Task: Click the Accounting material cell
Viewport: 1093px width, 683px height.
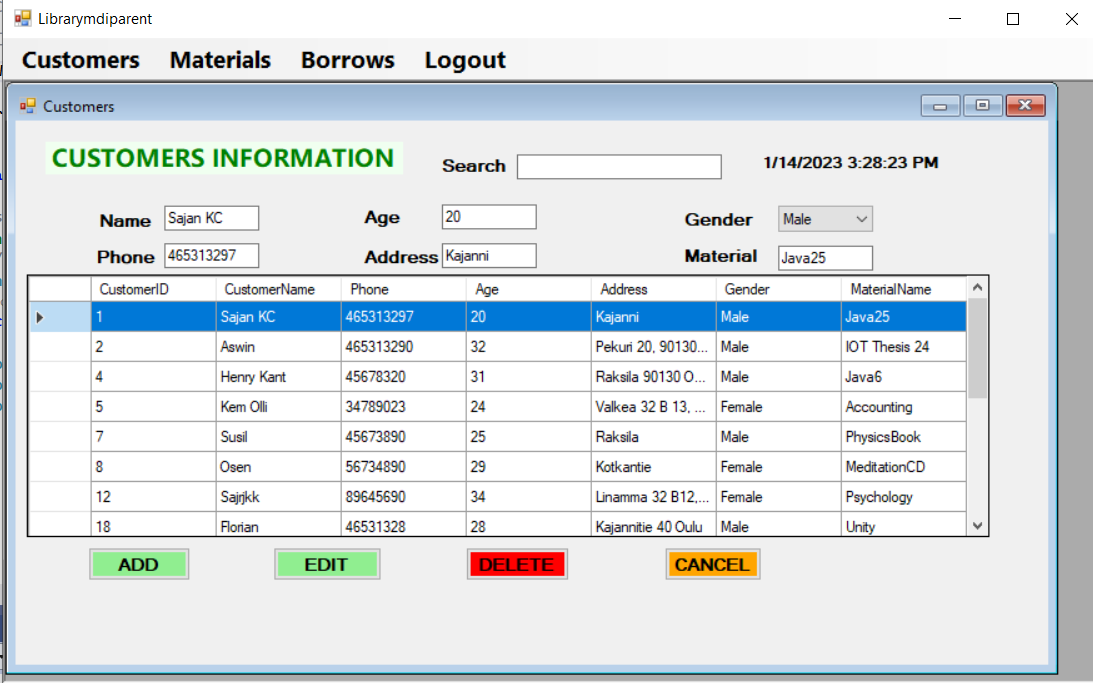Action: [903, 406]
